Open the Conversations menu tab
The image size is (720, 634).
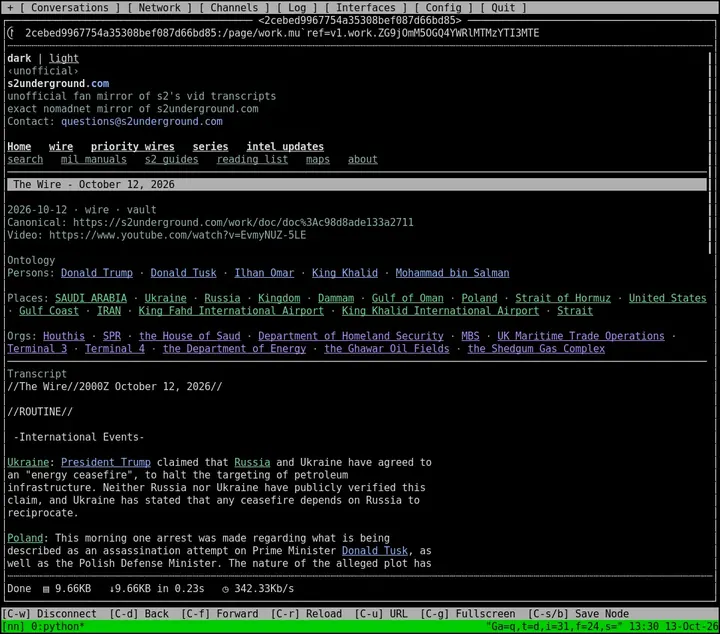70,8
